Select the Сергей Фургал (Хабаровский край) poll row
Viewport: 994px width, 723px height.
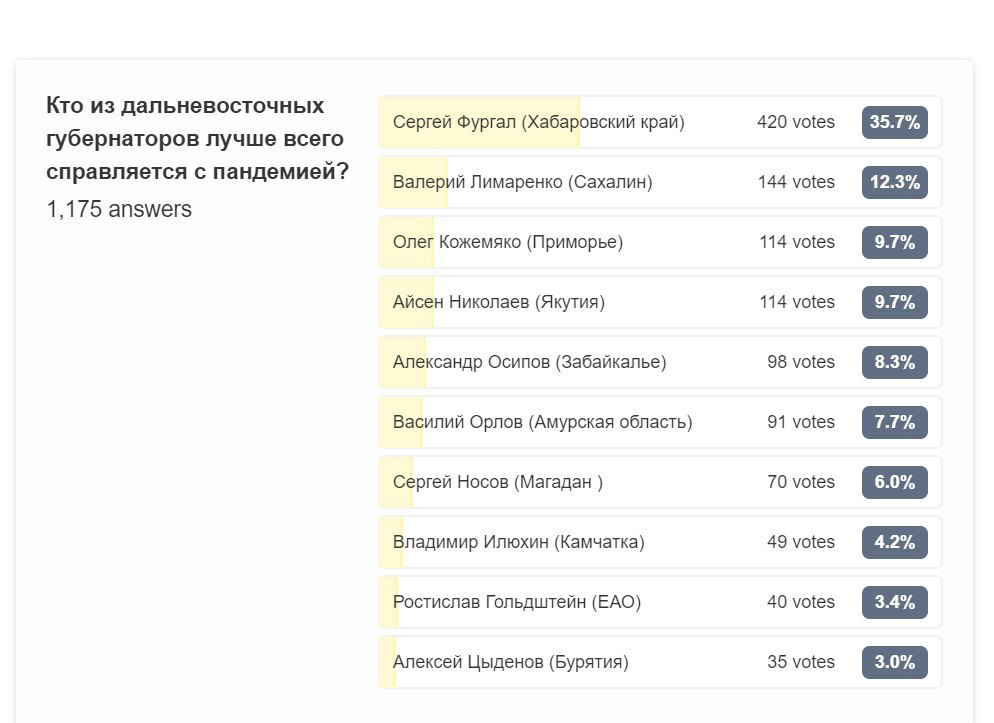[x=660, y=122]
